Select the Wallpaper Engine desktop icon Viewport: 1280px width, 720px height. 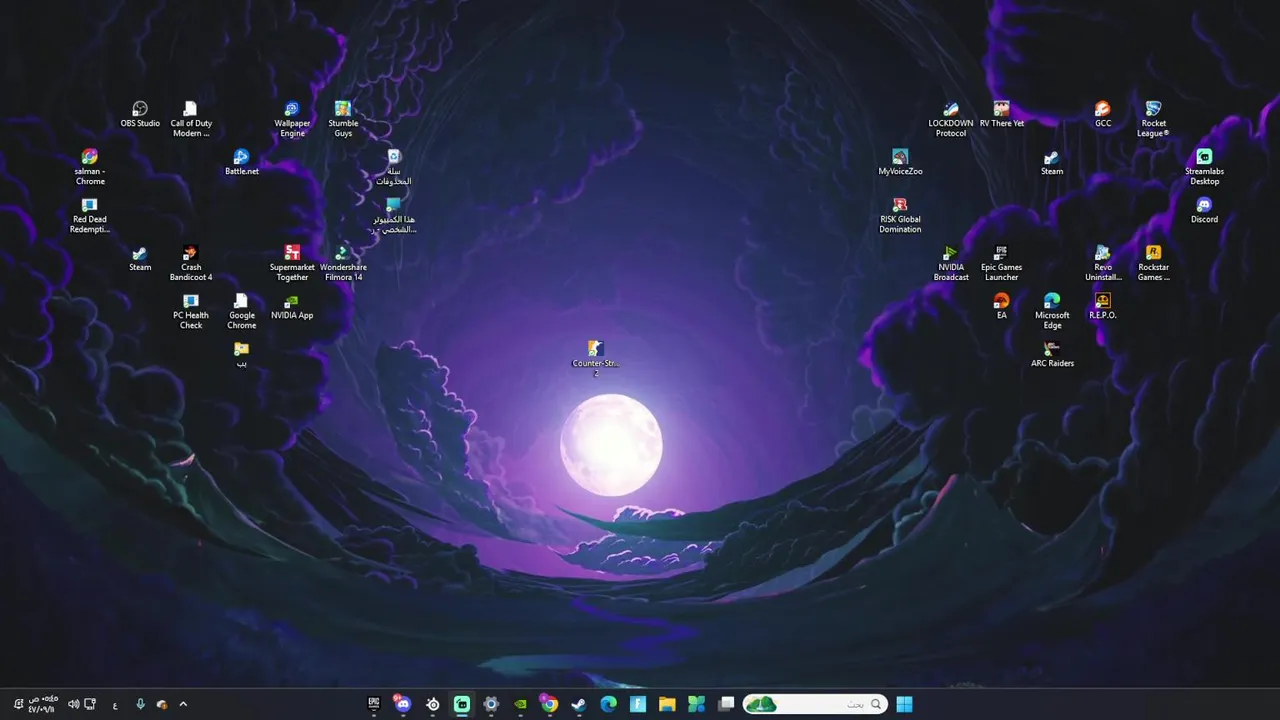[292, 118]
